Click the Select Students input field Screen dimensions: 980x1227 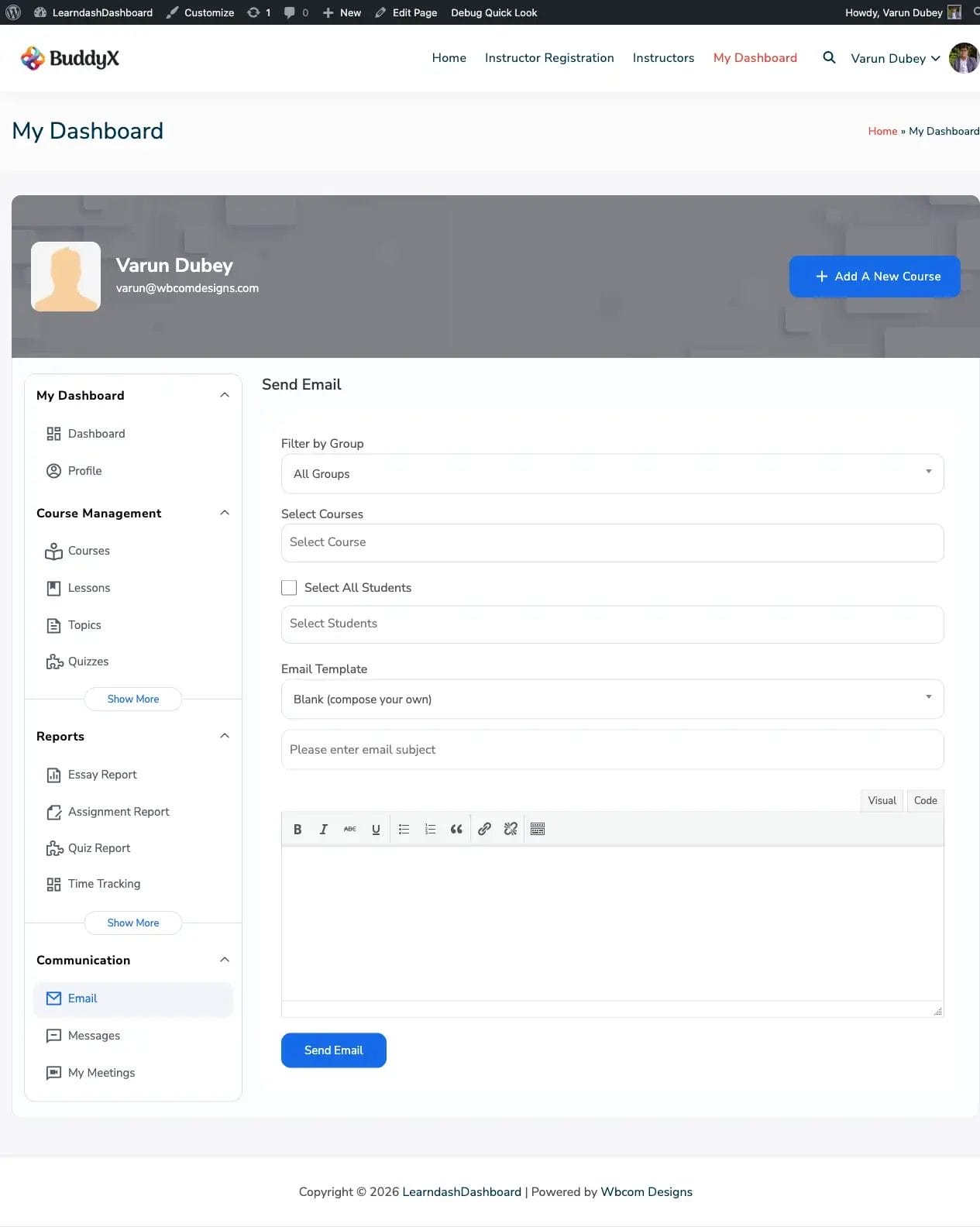(612, 624)
